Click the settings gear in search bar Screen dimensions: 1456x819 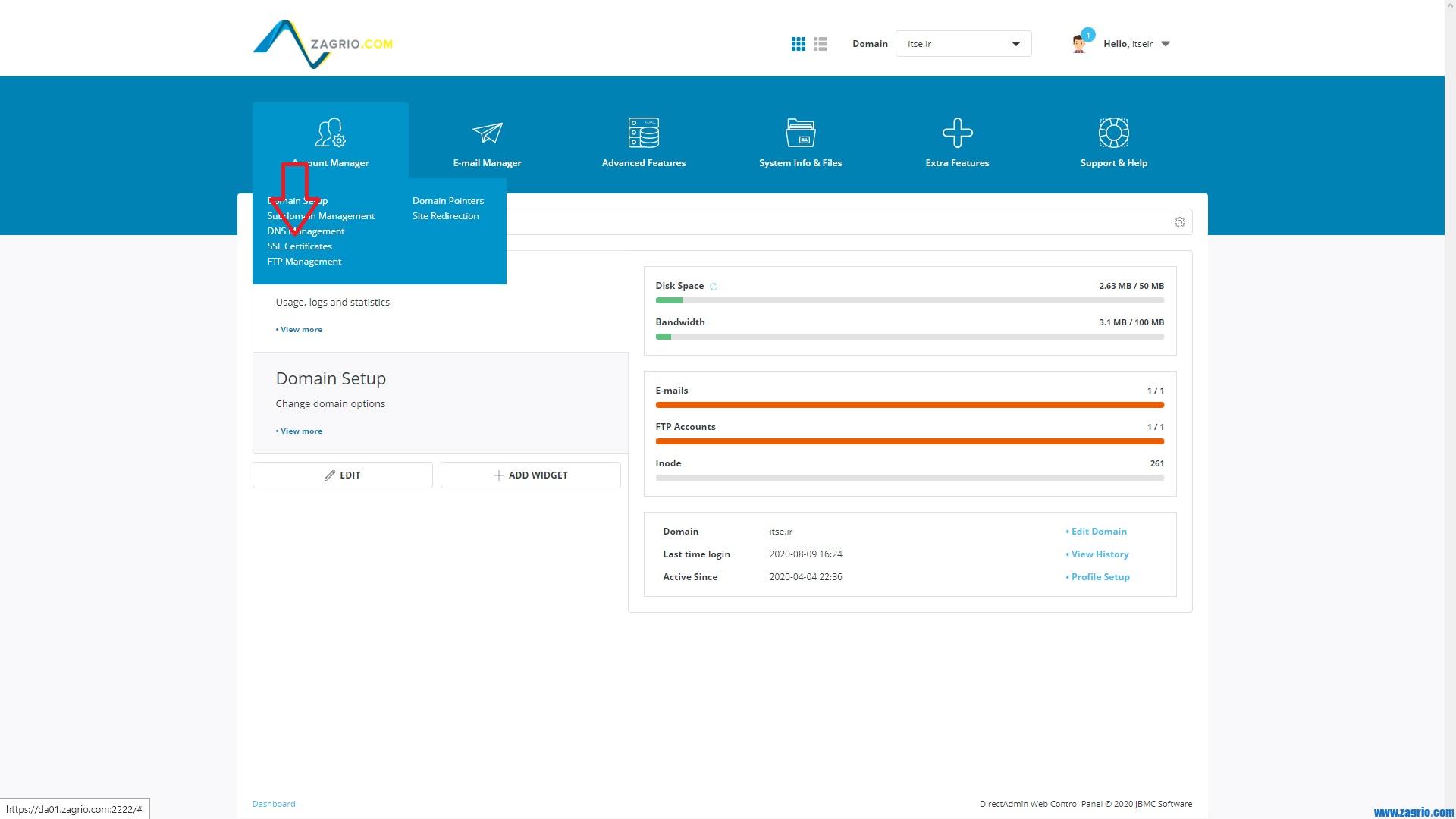point(1179,222)
